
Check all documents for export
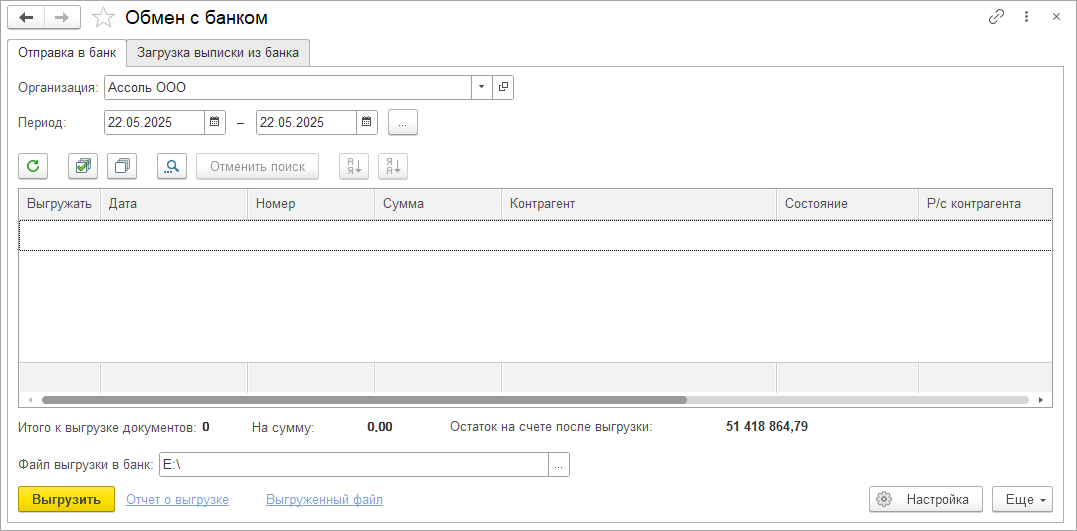coord(82,166)
